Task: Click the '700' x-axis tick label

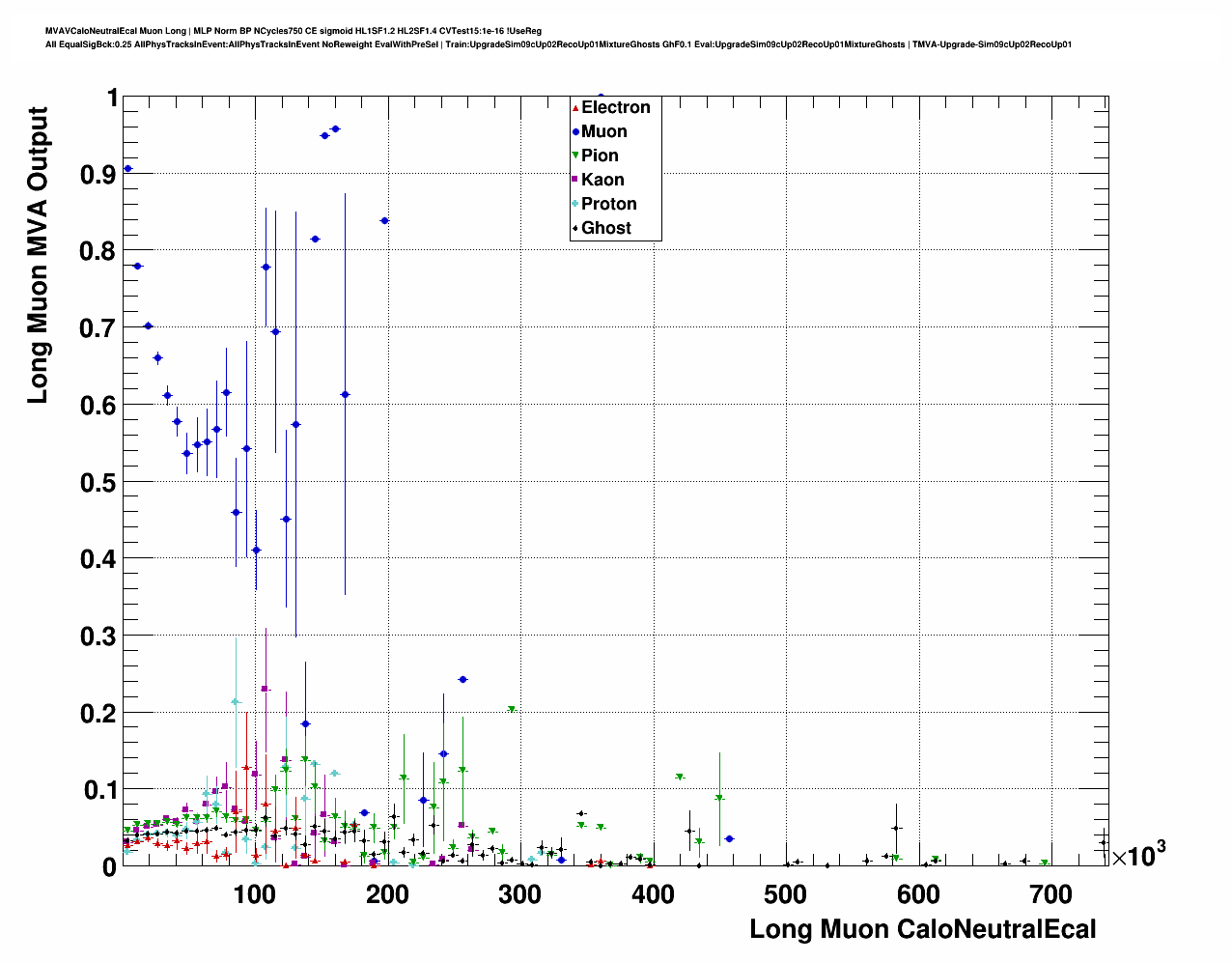Action: tap(1051, 894)
